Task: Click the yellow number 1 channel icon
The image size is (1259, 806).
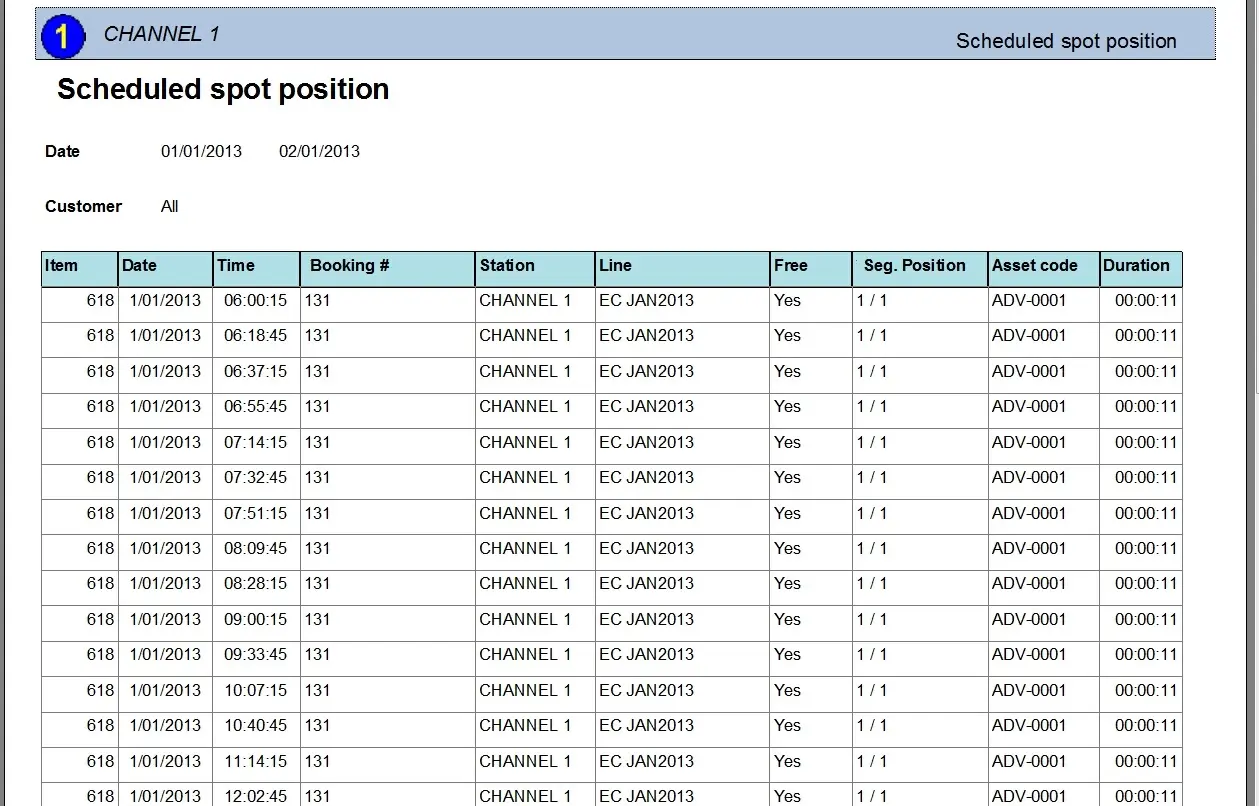Action: 63,37
